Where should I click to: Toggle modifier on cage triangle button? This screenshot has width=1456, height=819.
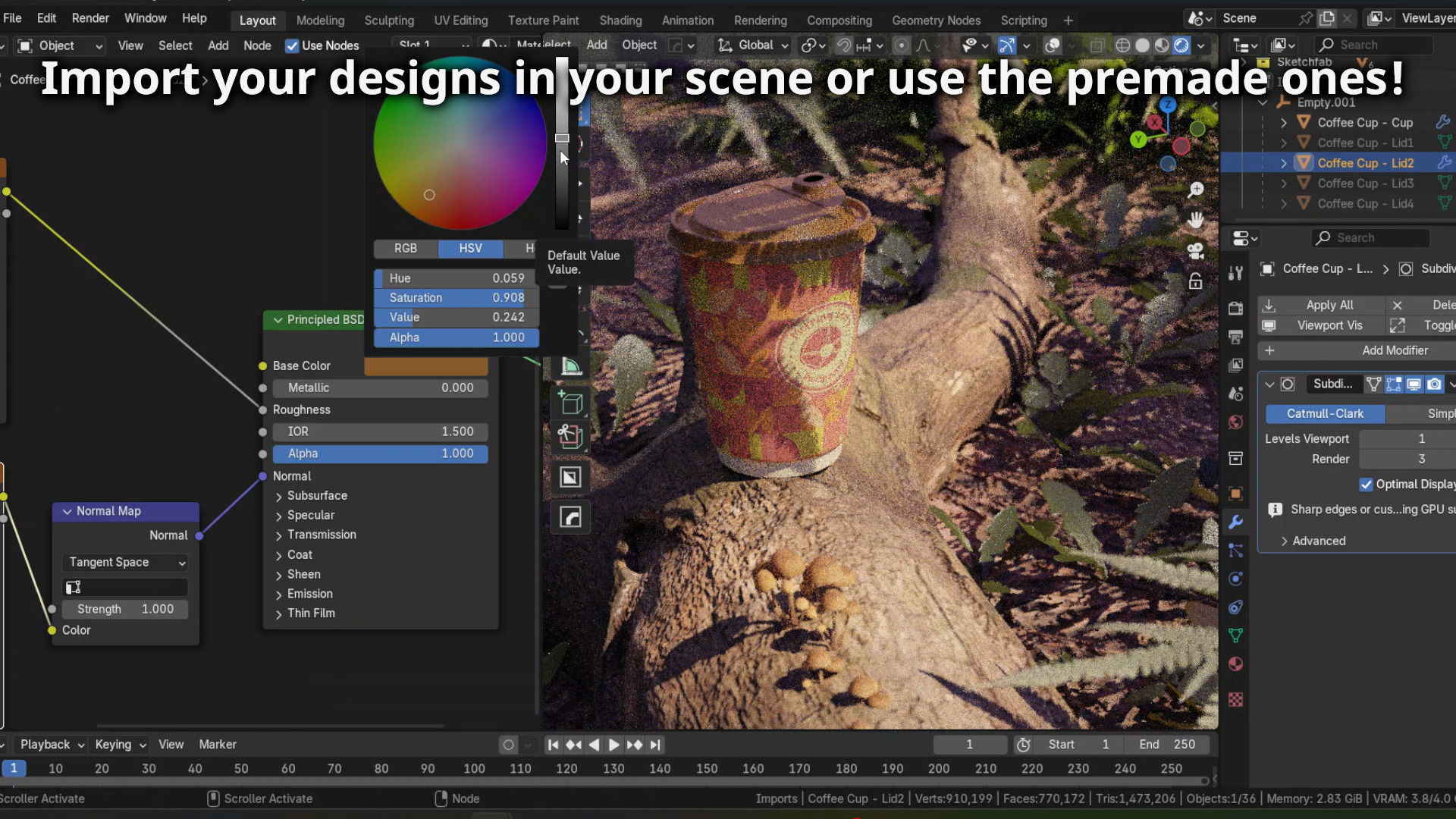tap(1373, 384)
